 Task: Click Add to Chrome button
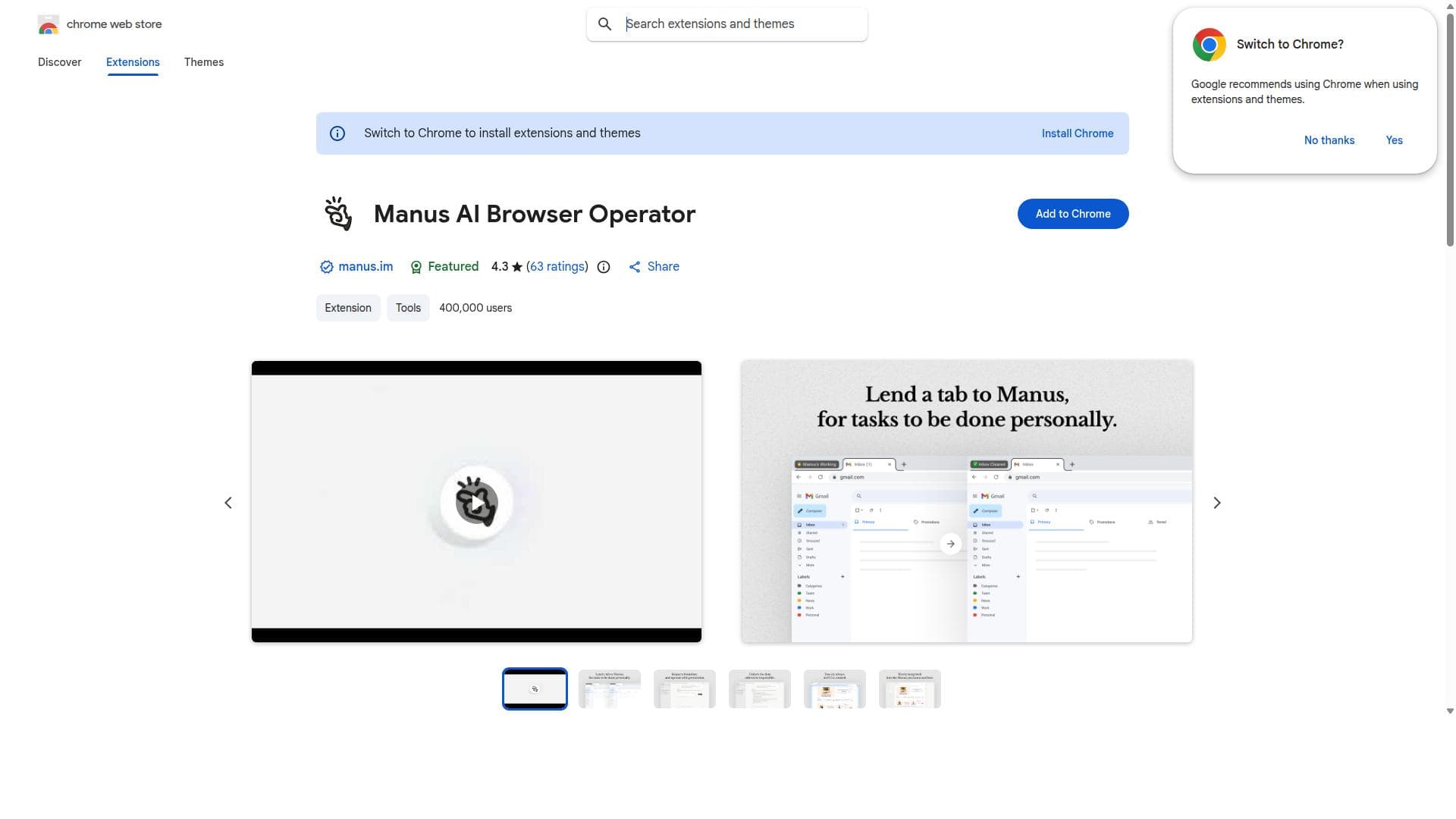(x=1073, y=214)
